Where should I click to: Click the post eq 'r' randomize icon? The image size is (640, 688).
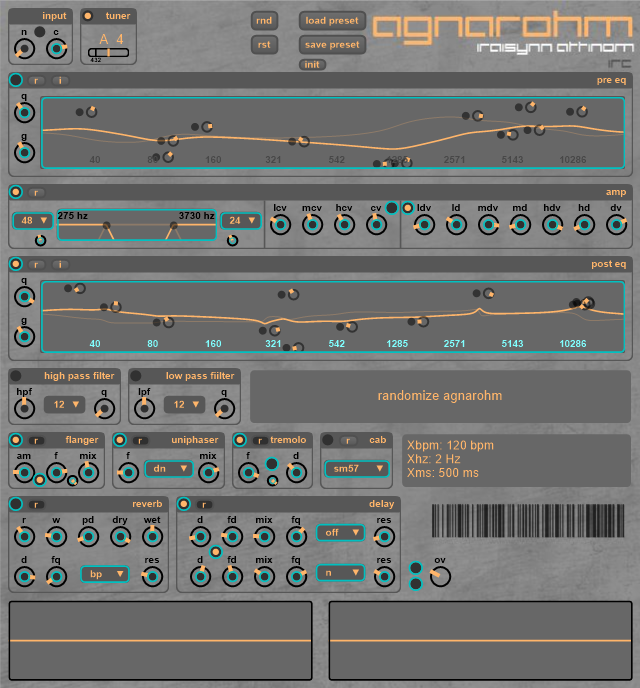tap(36, 264)
